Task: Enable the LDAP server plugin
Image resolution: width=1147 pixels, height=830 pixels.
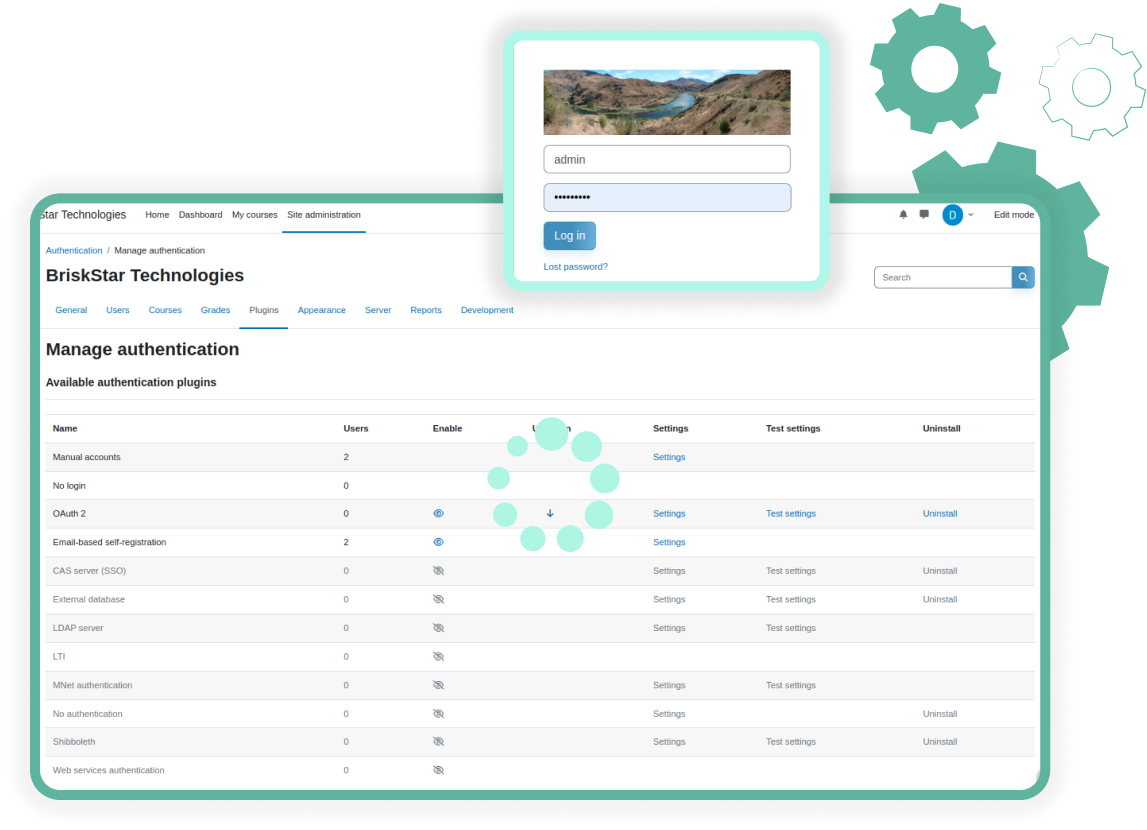Action: (x=438, y=627)
